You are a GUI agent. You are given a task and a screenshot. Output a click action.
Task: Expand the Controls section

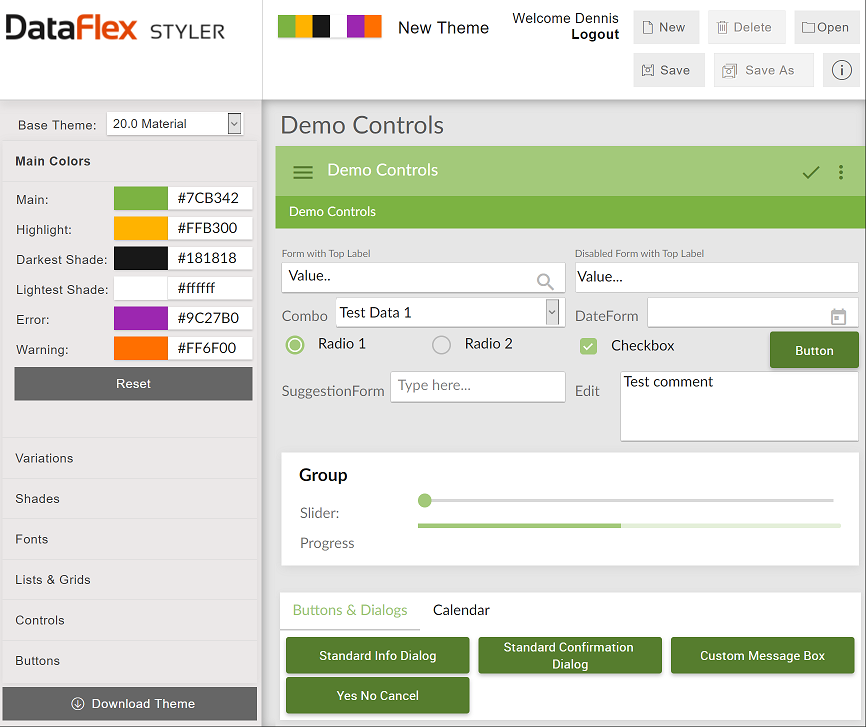tap(130, 620)
